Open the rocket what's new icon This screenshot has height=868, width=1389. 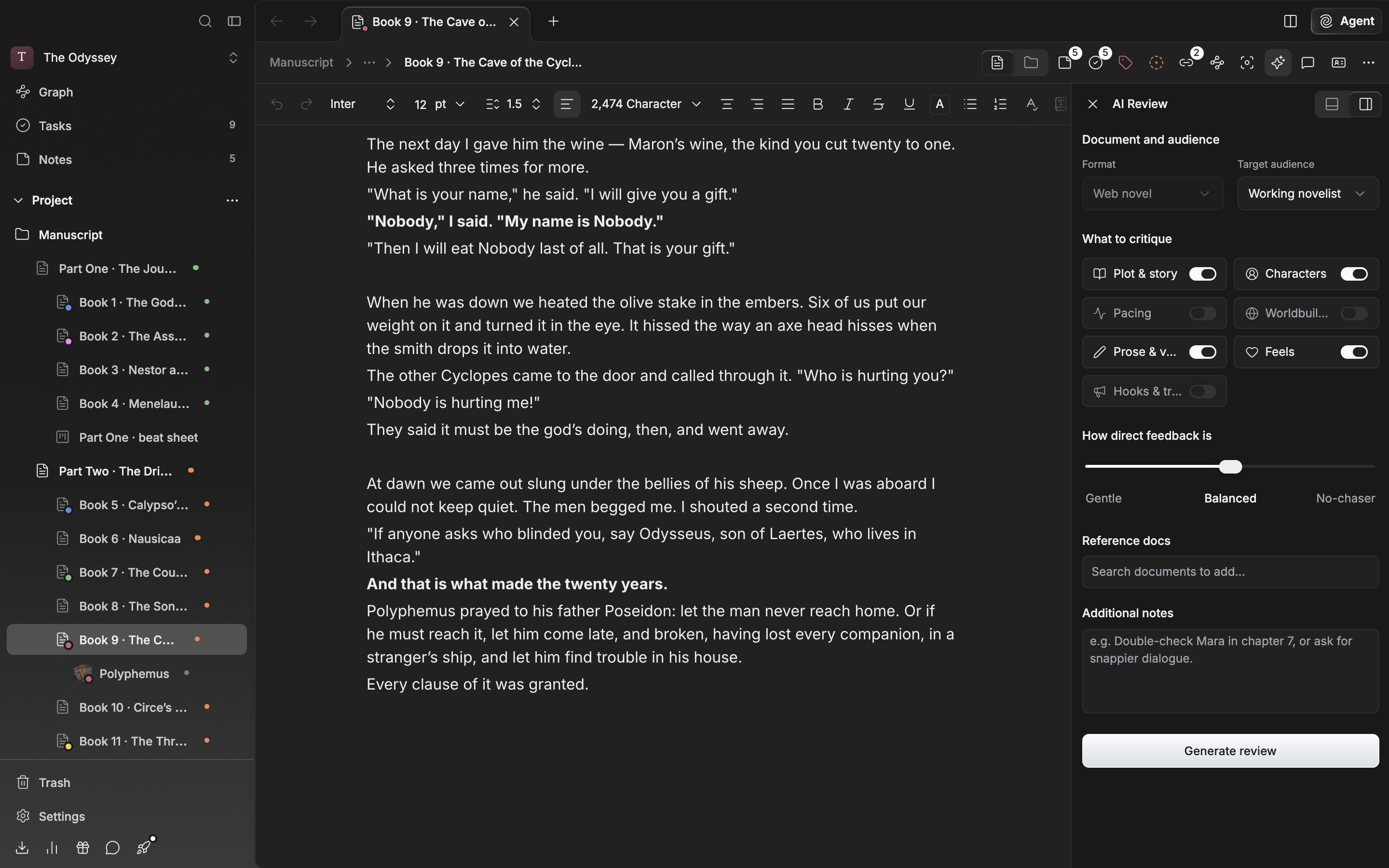[144, 847]
